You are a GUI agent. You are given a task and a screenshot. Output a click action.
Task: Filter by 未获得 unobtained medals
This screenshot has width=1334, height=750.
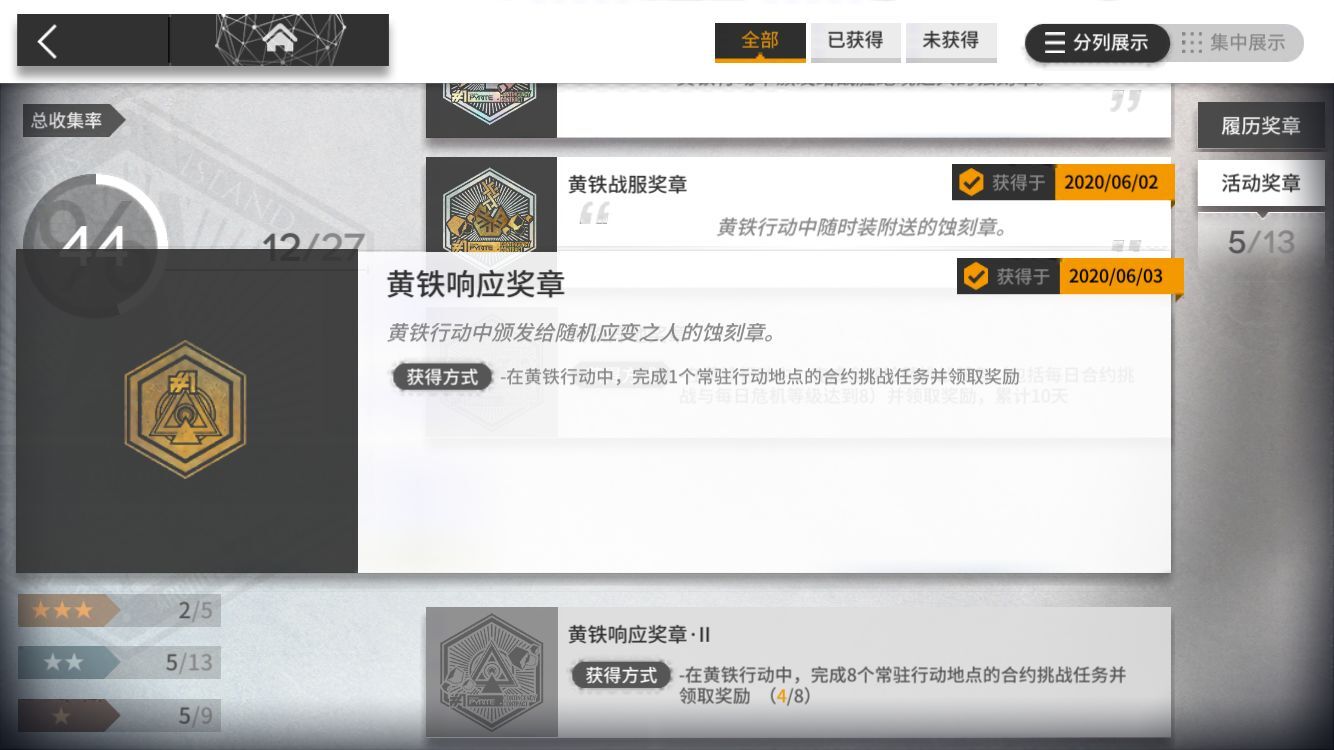pos(950,41)
